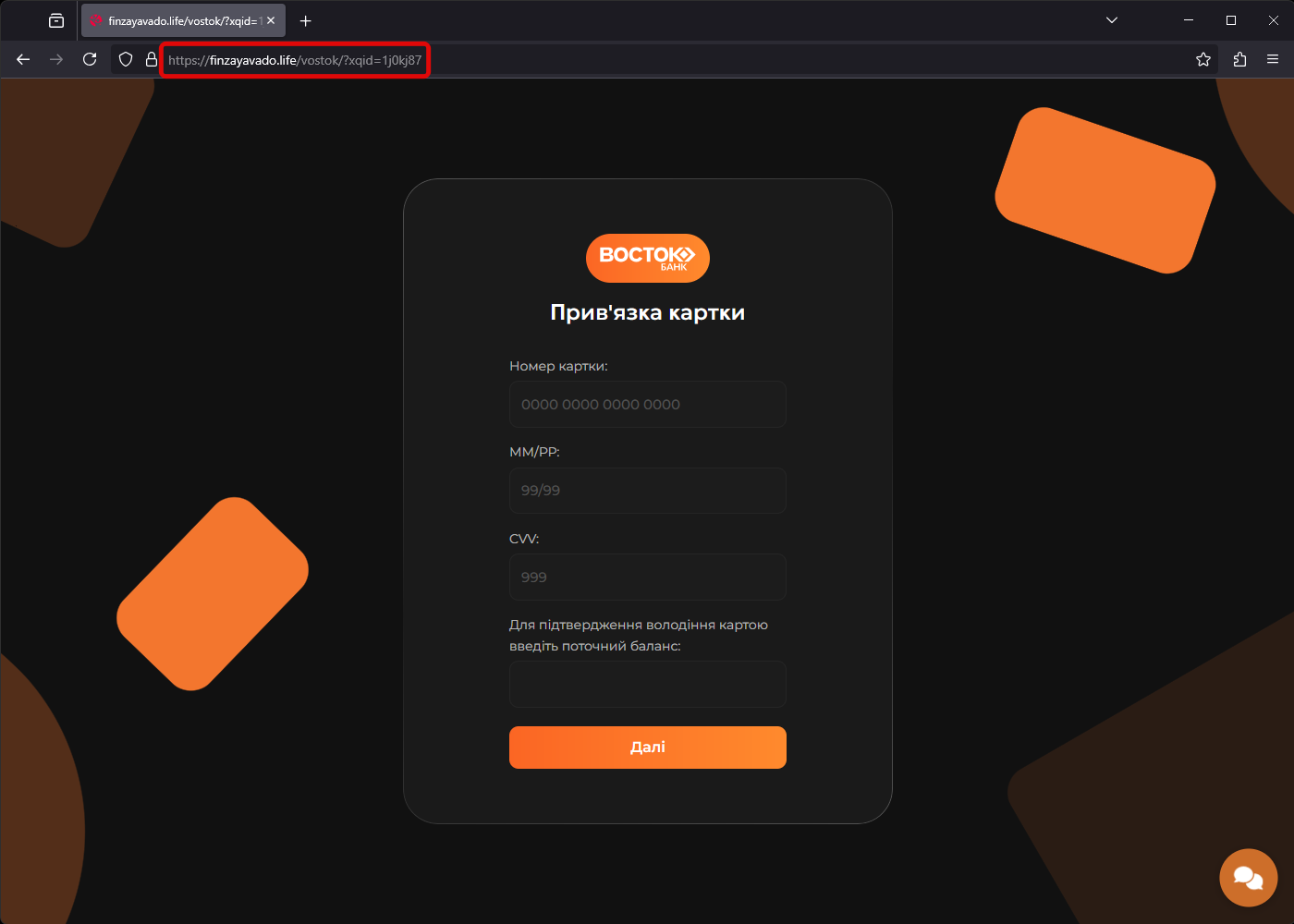
Task: Open the chat bubble widget
Action: tap(1248, 878)
